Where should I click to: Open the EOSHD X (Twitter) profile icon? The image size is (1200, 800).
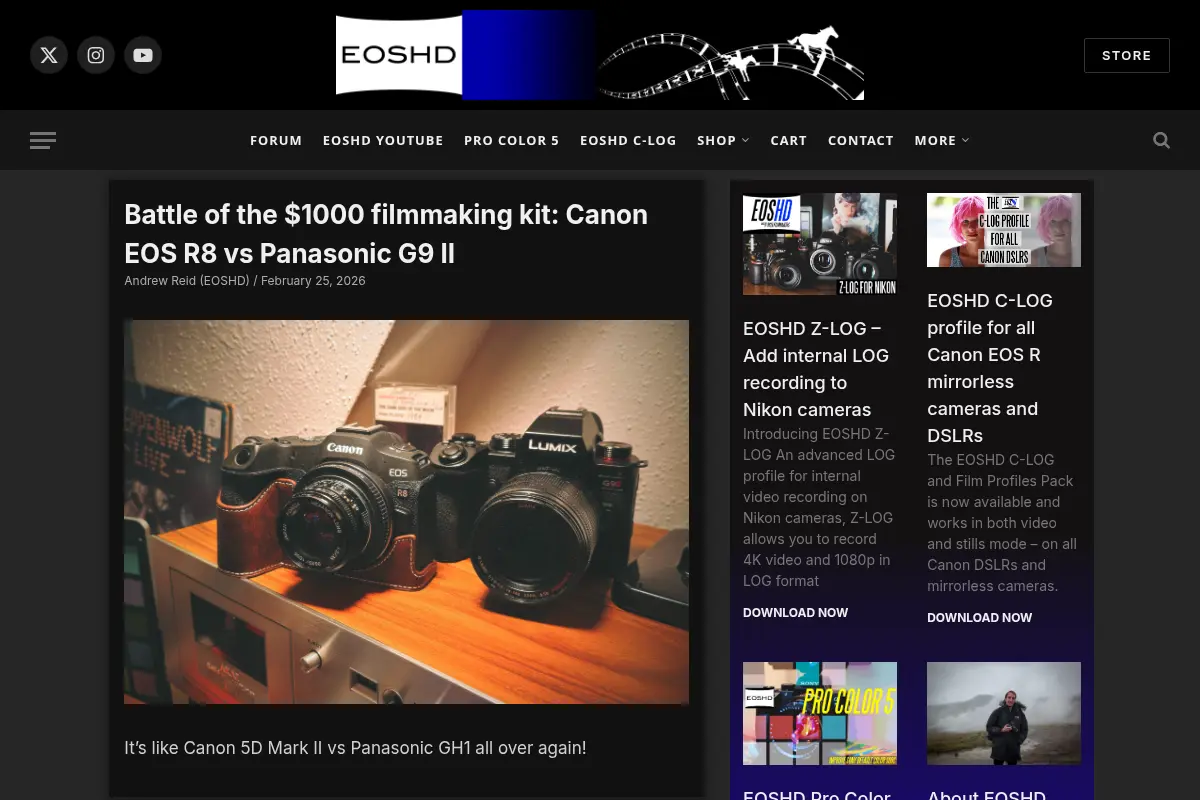49,55
